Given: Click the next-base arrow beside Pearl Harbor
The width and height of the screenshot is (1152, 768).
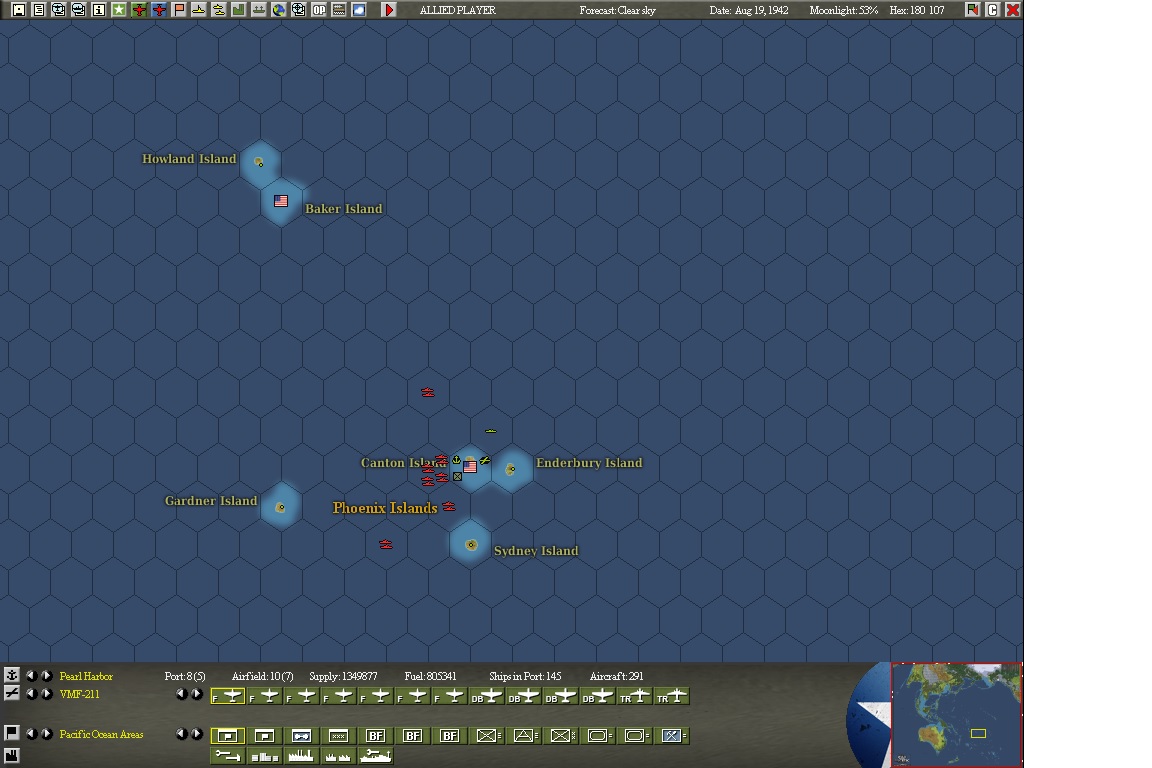Looking at the screenshot, I should tap(46, 675).
